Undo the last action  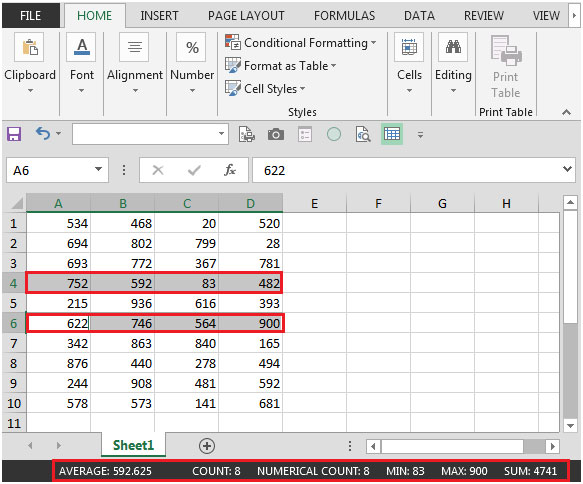point(43,133)
